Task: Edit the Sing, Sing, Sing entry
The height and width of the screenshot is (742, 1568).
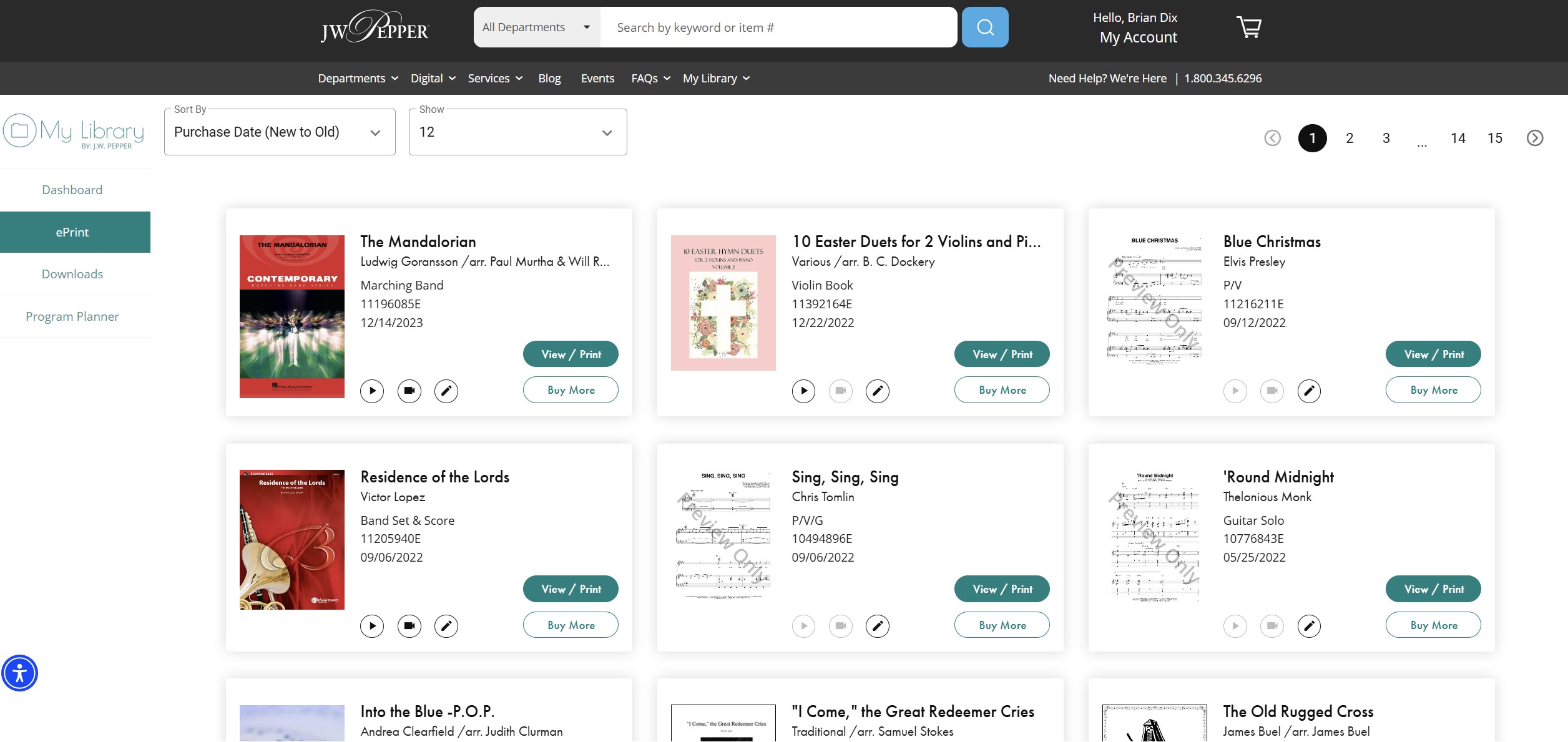Action: [x=878, y=626]
